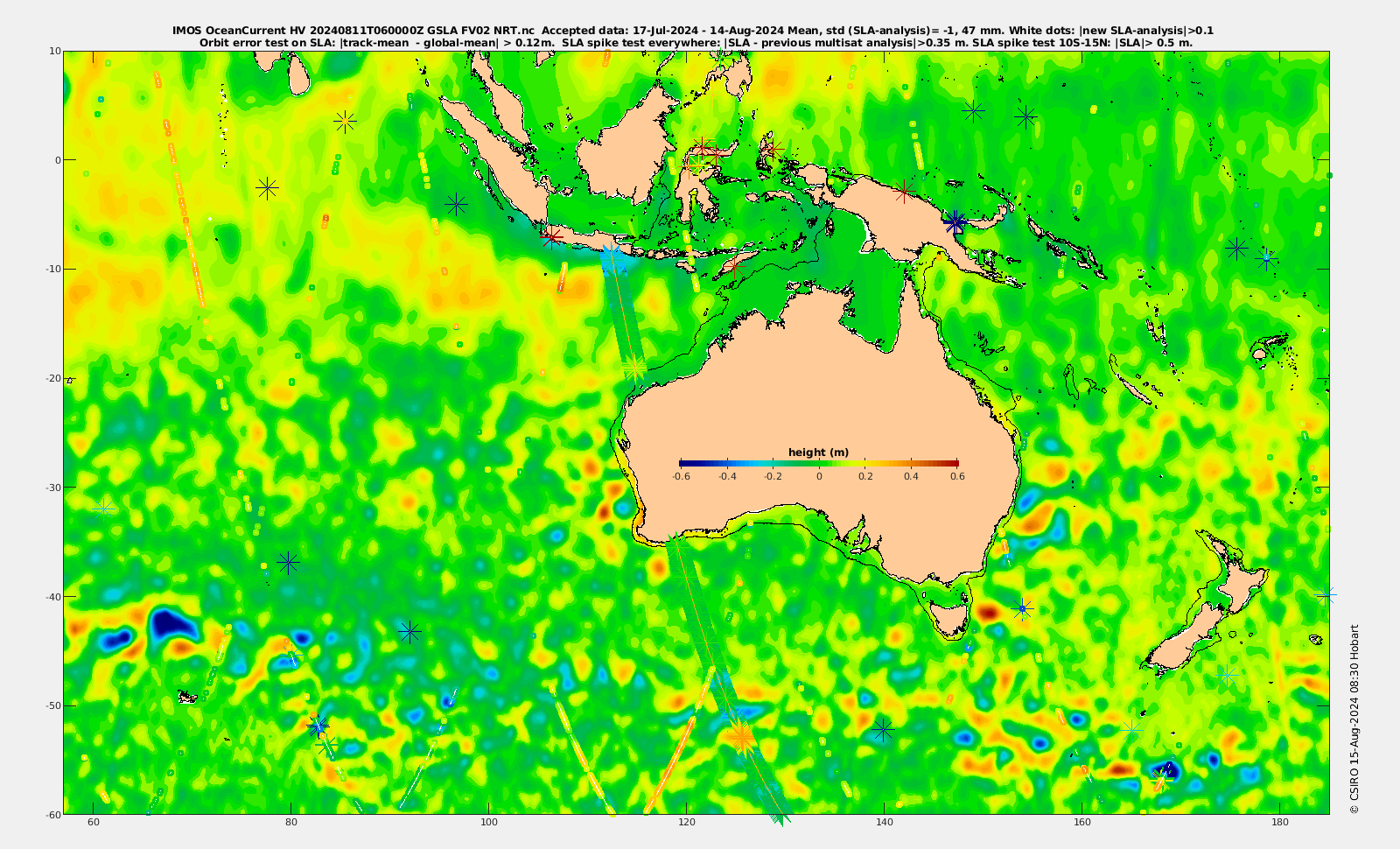Click the large deep-blue eddy near 68E 42S
The height and width of the screenshot is (849, 1400).
pyautogui.click(x=171, y=623)
